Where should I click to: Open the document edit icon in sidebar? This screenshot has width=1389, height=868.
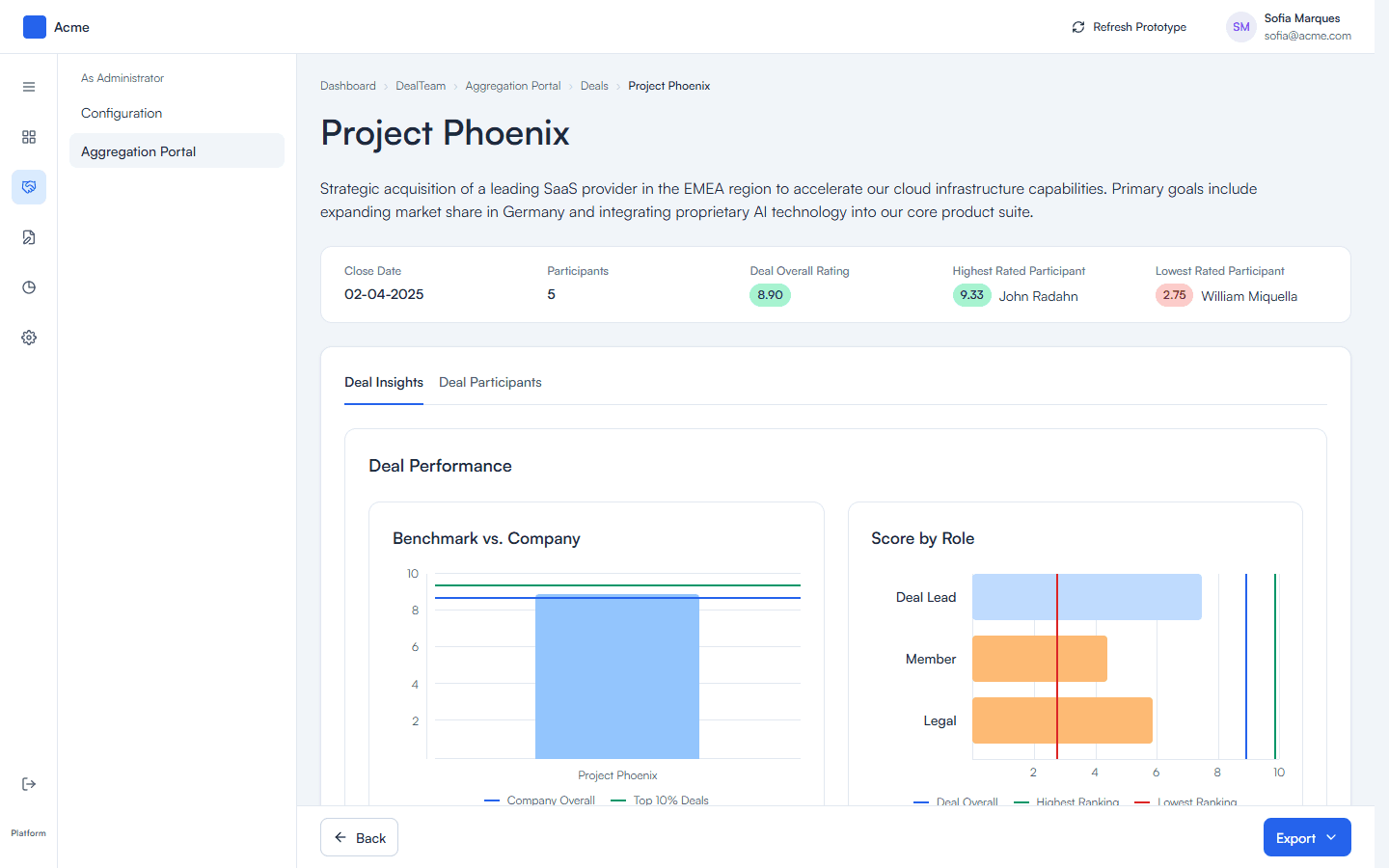(29, 237)
